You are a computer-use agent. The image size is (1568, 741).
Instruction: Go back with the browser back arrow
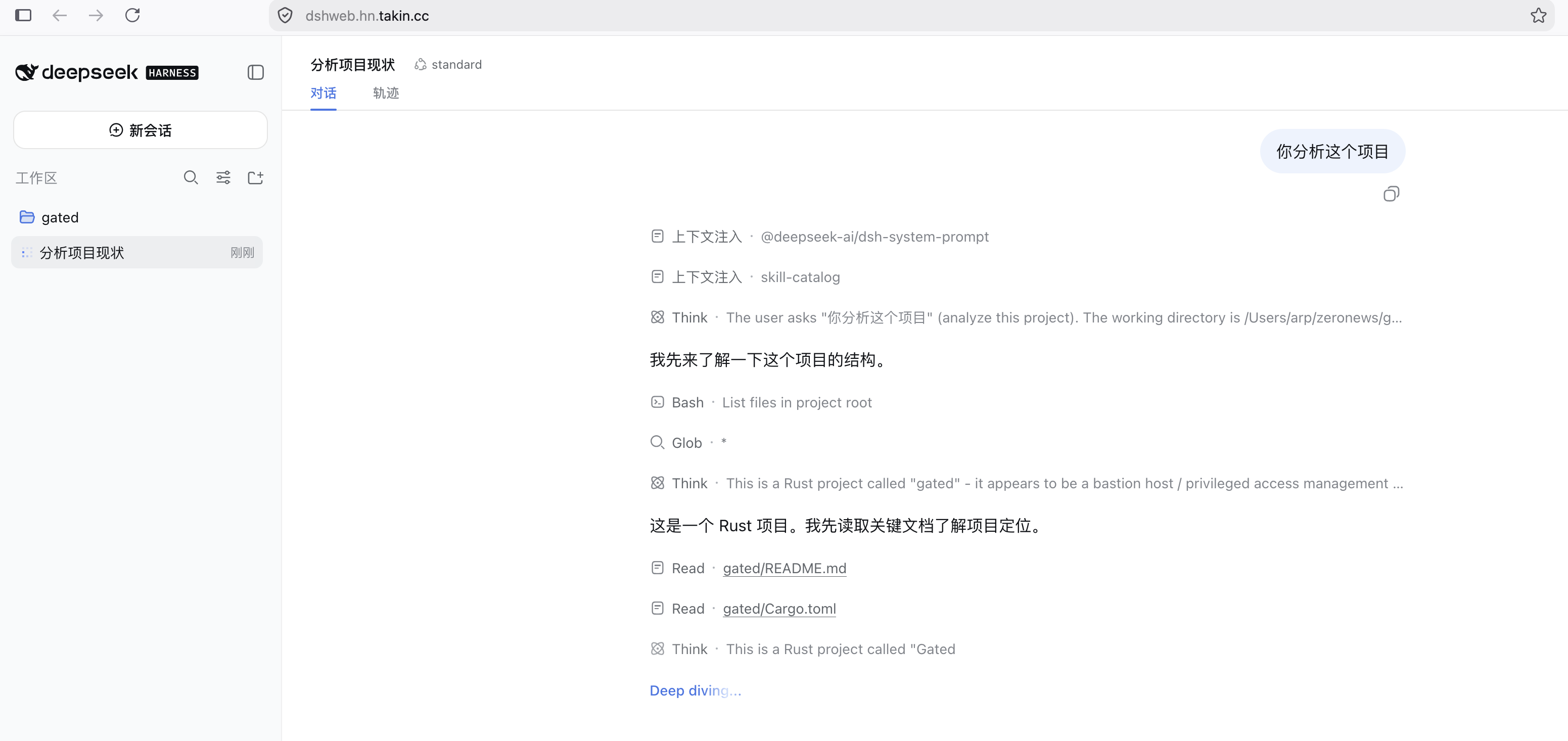click(59, 15)
